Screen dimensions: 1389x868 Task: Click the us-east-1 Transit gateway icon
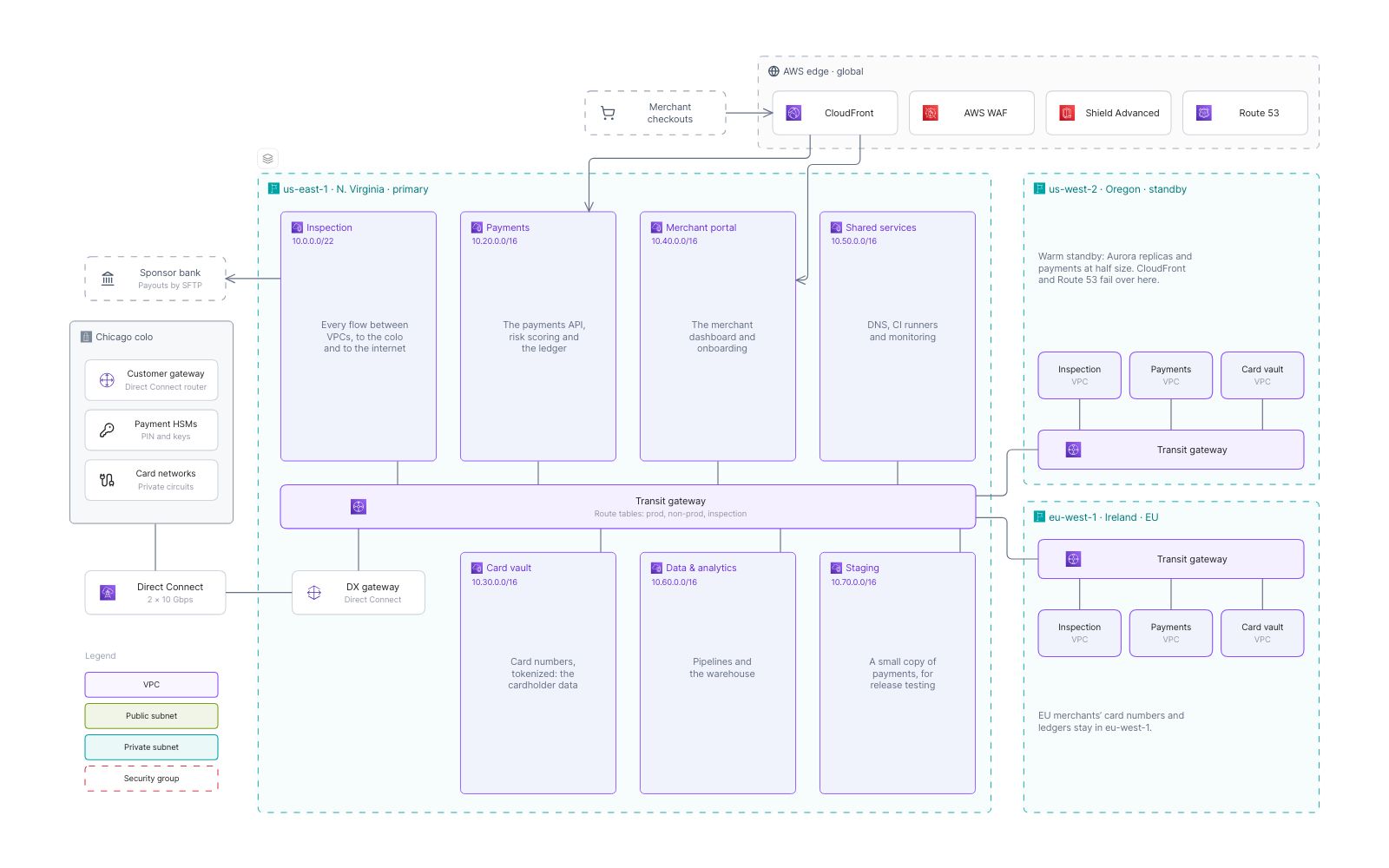(359, 507)
